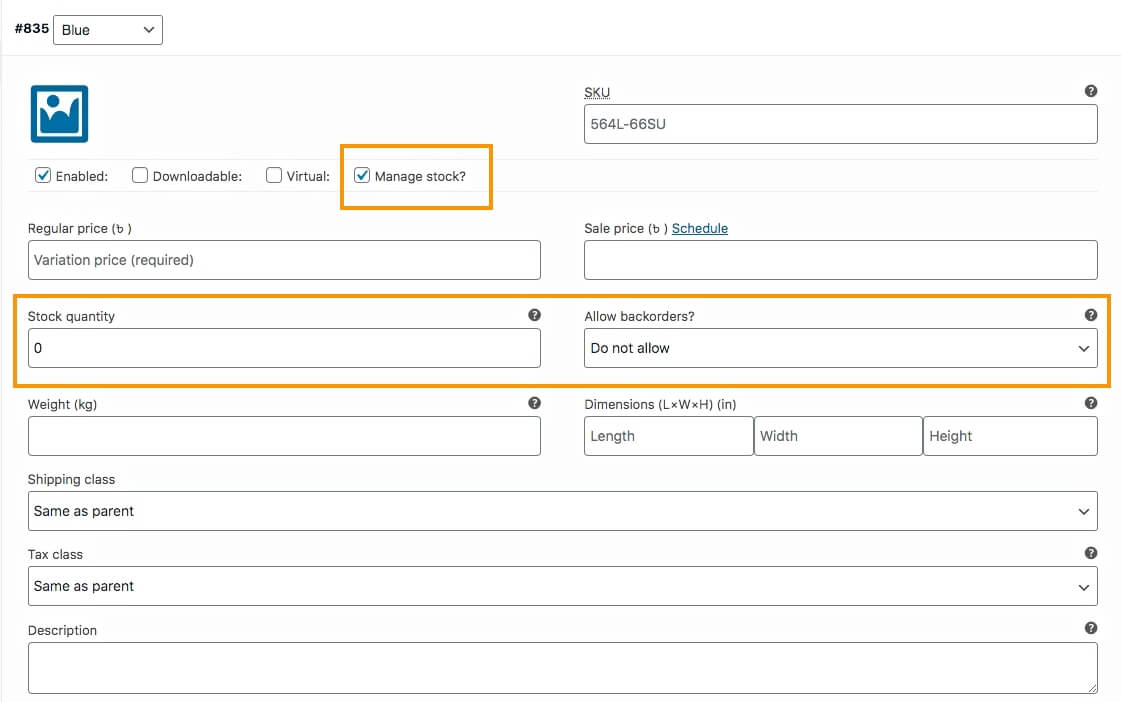This screenshot has height=702, width=1121.
Task: Open the Tax class dropdown
Action: [x=562, y=586]
